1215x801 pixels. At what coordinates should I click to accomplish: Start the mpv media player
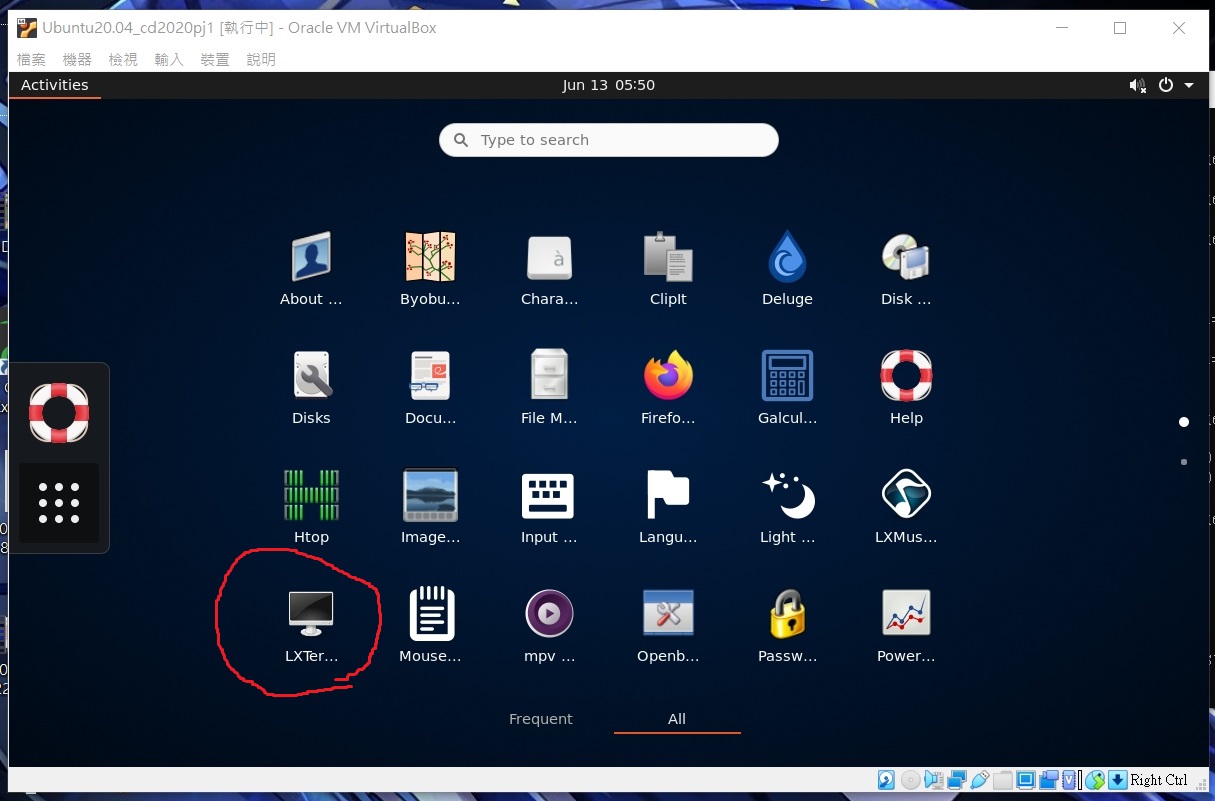coord(549,614)
